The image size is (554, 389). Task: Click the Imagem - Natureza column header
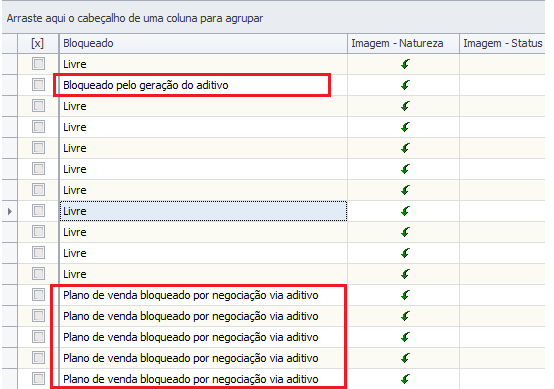(x=403, y=43)
